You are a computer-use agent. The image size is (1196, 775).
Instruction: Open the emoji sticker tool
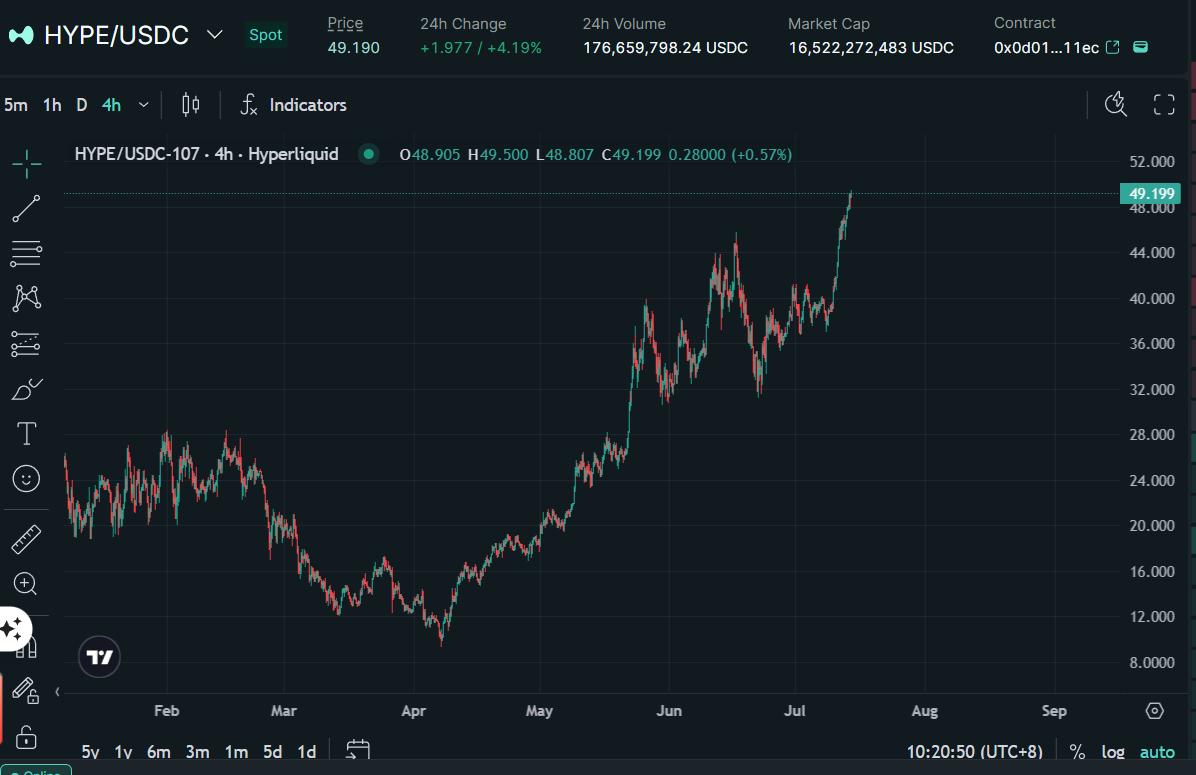point(25,478)
